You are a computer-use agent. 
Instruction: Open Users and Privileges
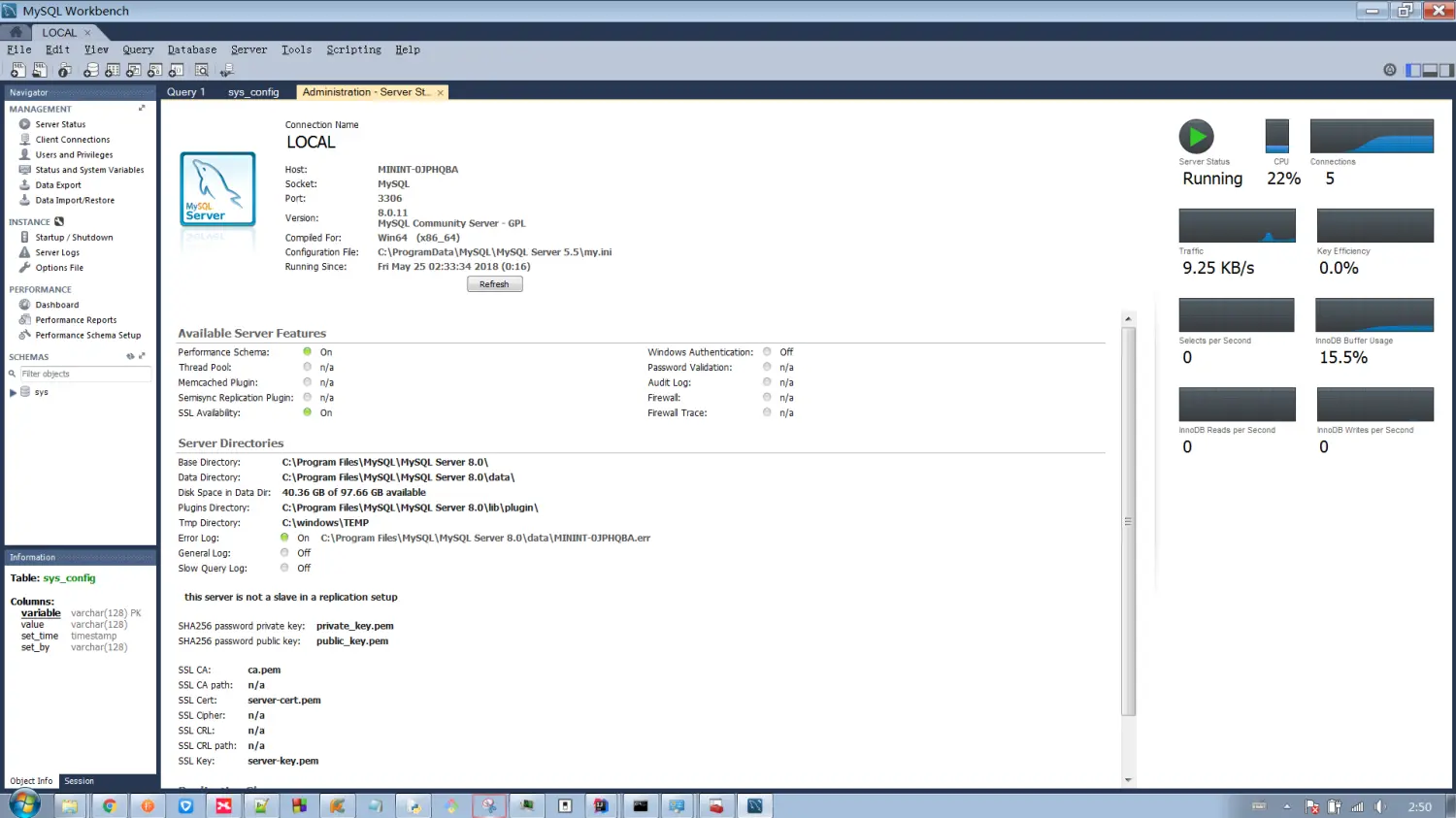point(74,155)
